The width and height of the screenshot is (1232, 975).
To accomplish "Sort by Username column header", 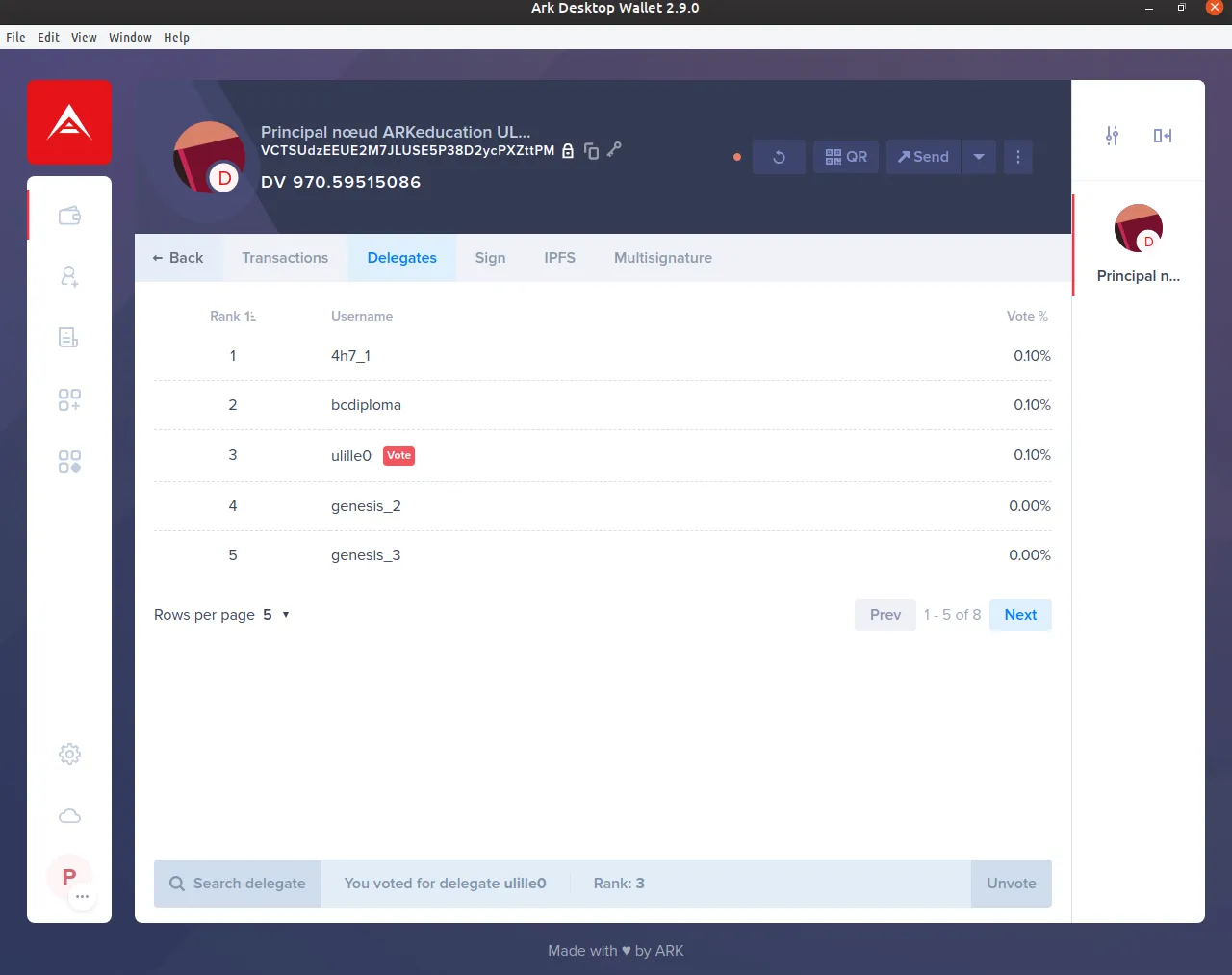I will pos(362,316).
